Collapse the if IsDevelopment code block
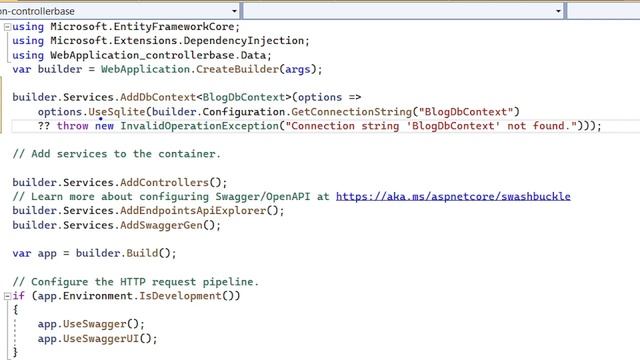 click(7, 296)
